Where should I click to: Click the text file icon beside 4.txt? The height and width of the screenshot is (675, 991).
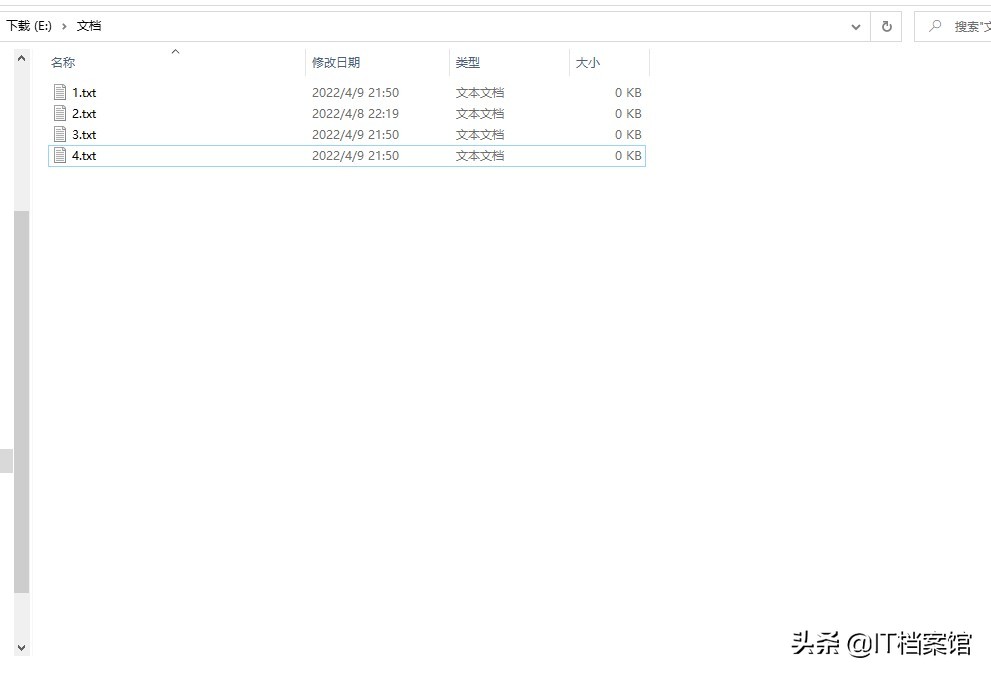pyautogui.click(x=60, y=155)
